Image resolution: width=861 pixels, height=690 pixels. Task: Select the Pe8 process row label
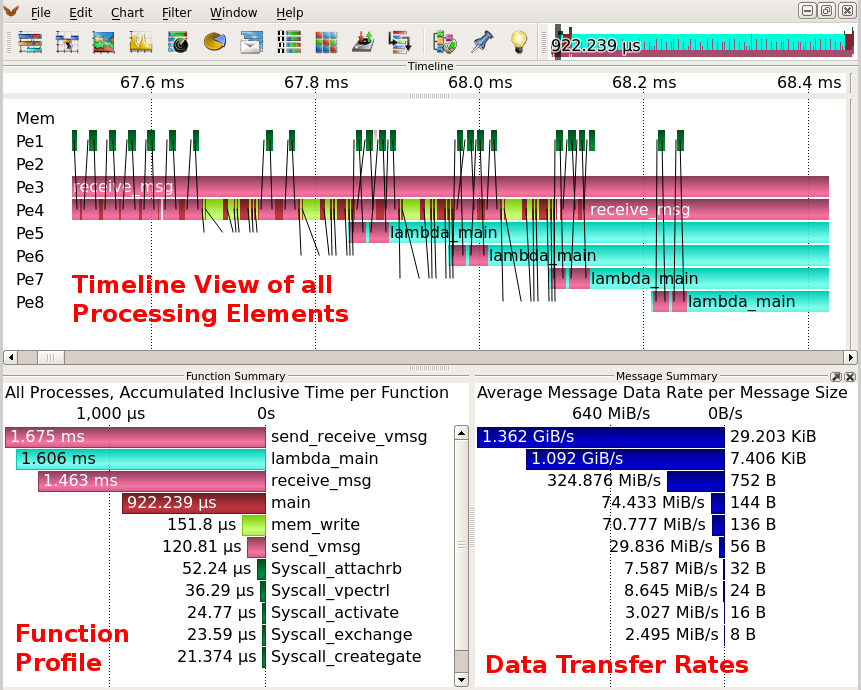[x=30, y=302]
